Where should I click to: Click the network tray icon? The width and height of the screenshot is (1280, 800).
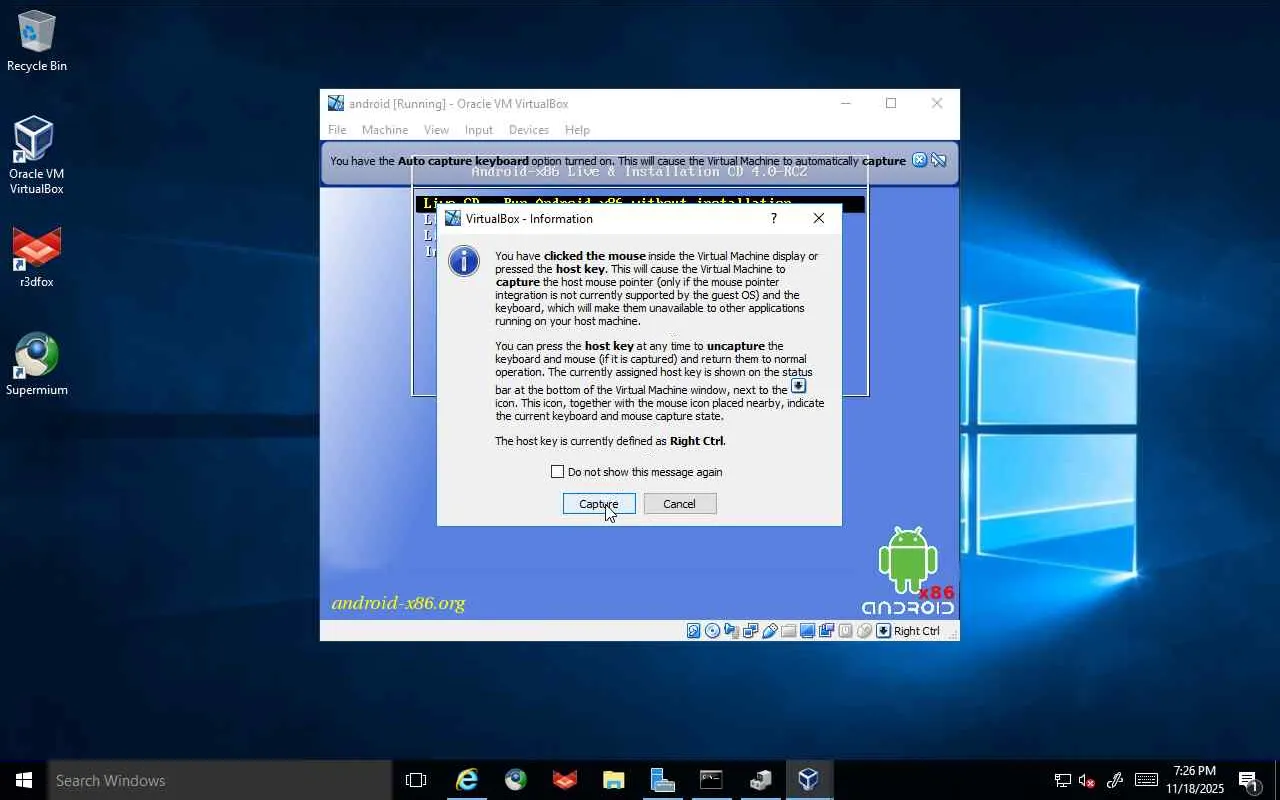click(1062, 780)
